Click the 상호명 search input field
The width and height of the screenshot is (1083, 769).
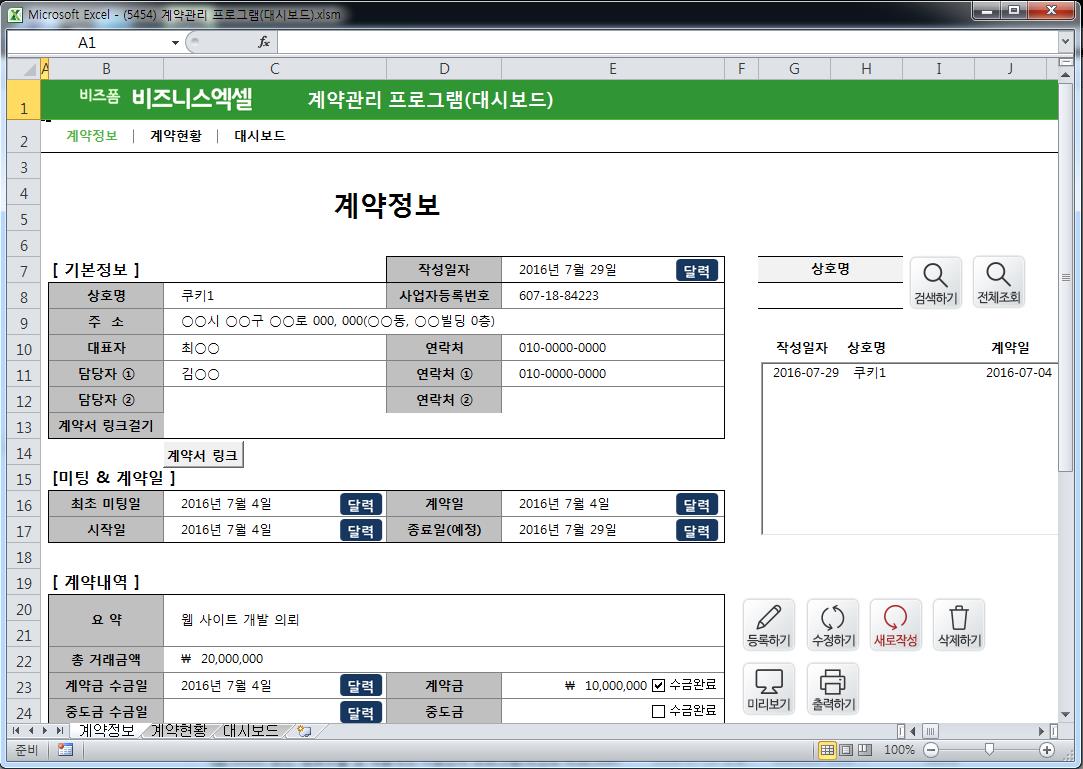pos(830,295)
